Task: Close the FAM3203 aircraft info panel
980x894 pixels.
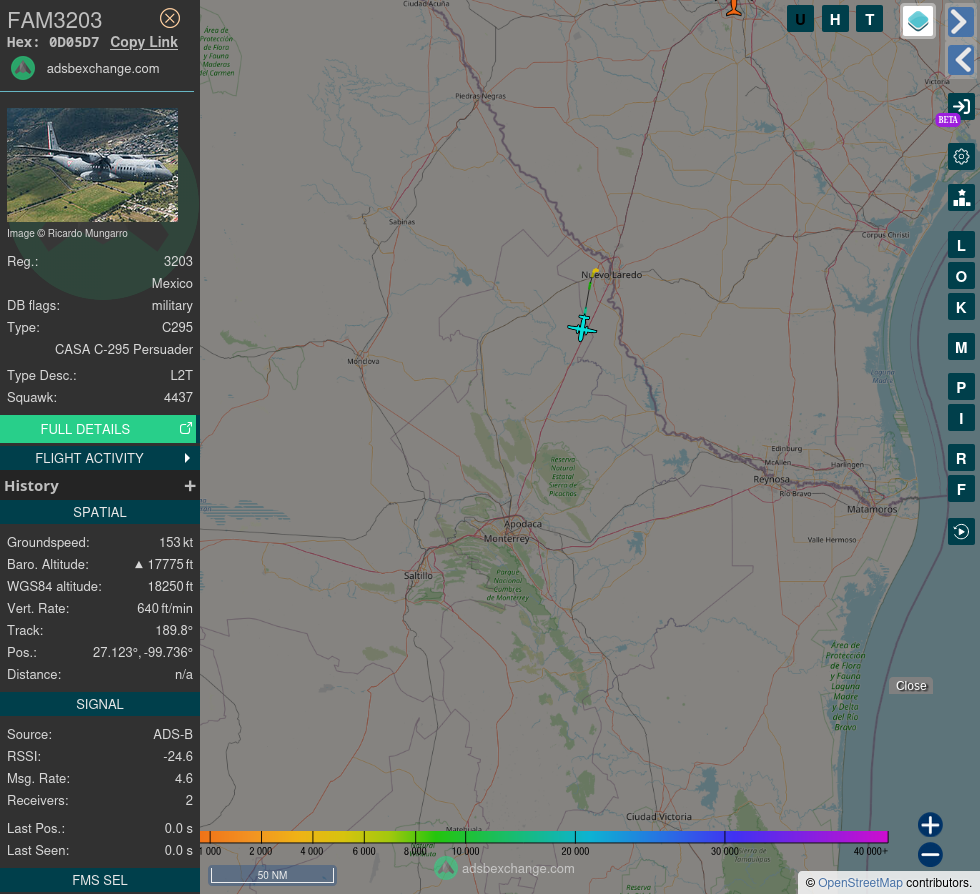Action: (x=170, y=19)
